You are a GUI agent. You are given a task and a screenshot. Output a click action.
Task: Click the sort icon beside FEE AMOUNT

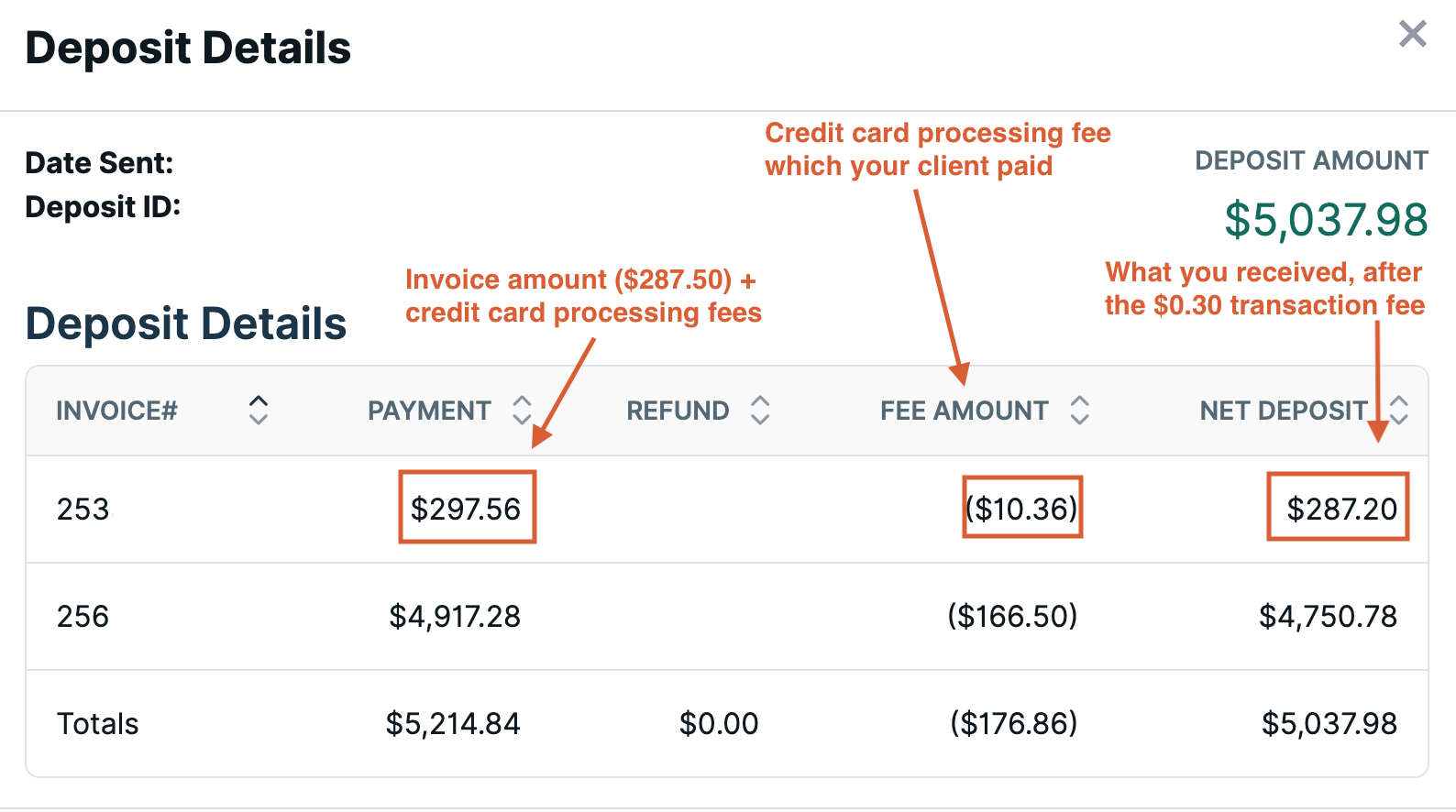click(1079, 411)
